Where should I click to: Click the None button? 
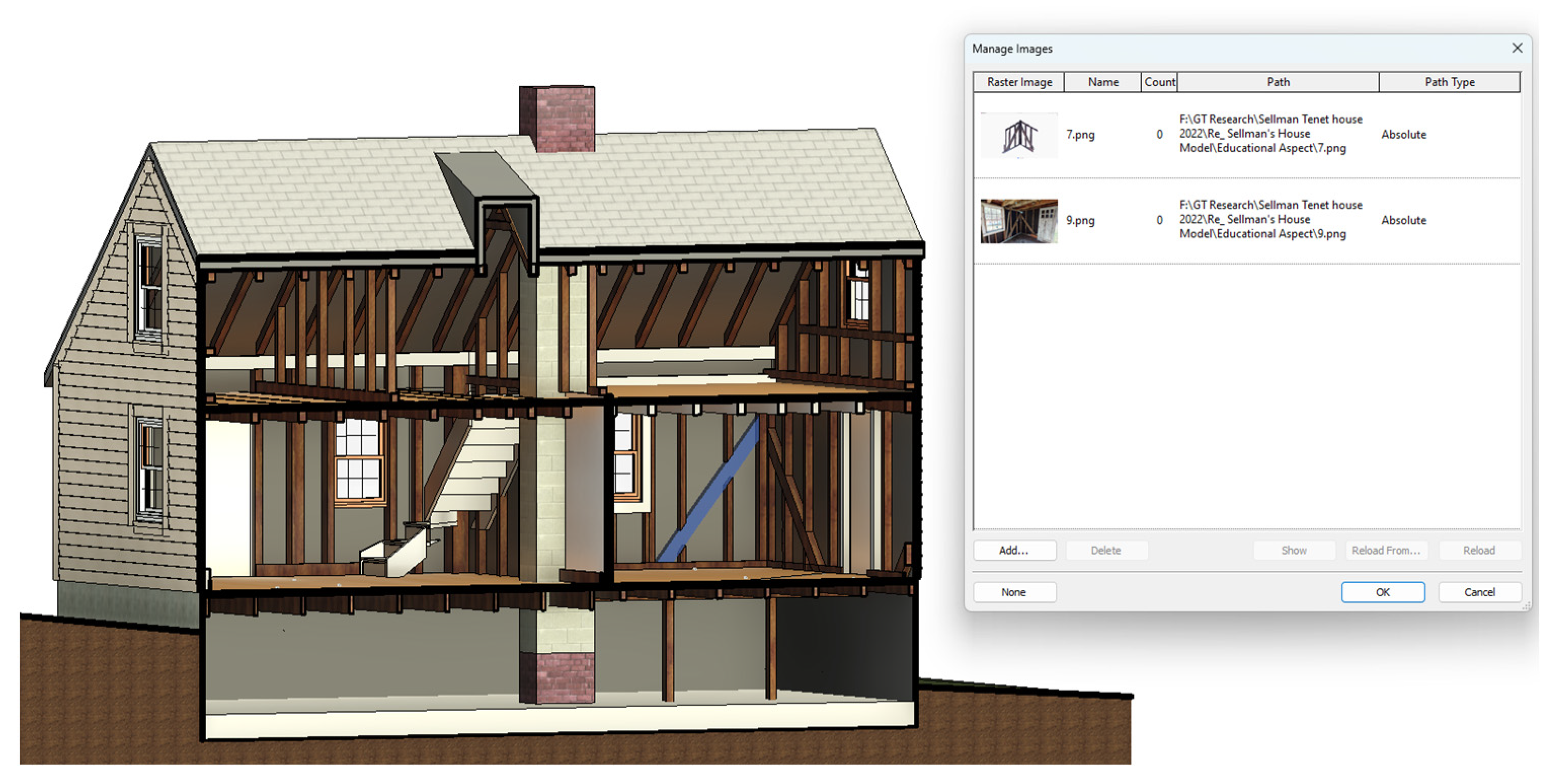[x=1014, y=592]
